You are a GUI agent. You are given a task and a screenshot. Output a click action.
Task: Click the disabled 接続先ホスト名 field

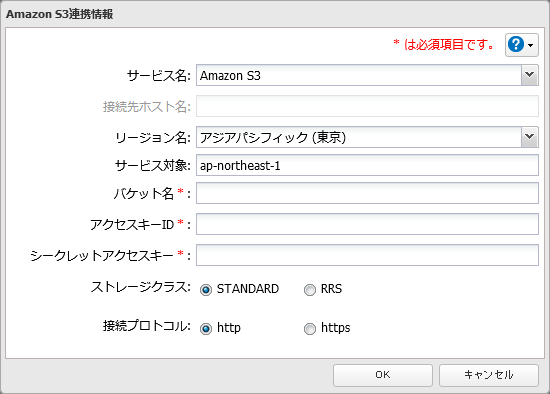click(x=367, y=106)
